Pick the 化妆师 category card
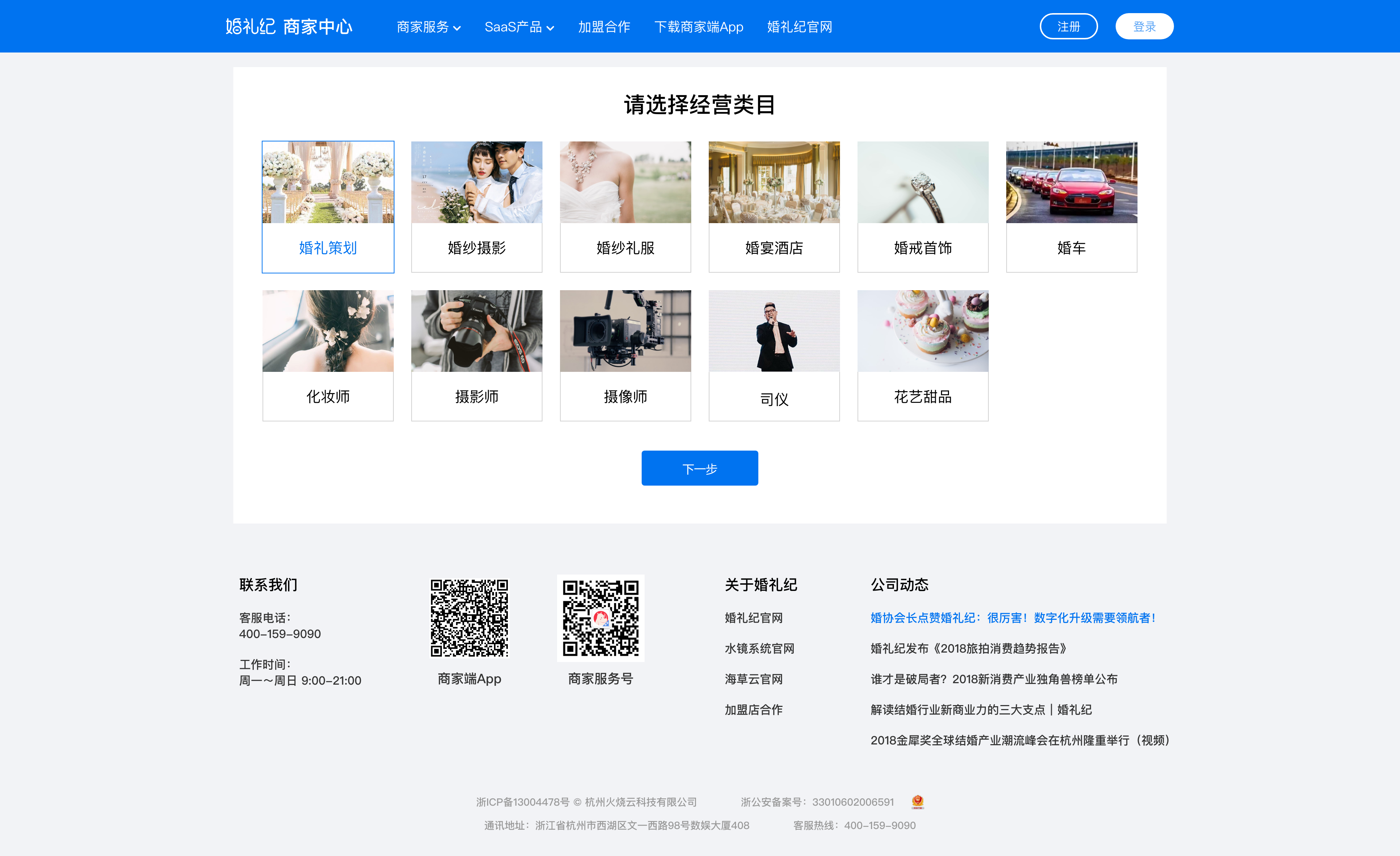1400x856 pixels. [328, 355]
